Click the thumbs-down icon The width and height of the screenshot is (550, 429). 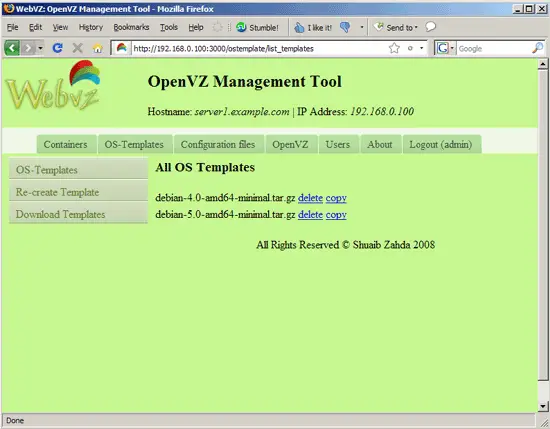[345, 27]
